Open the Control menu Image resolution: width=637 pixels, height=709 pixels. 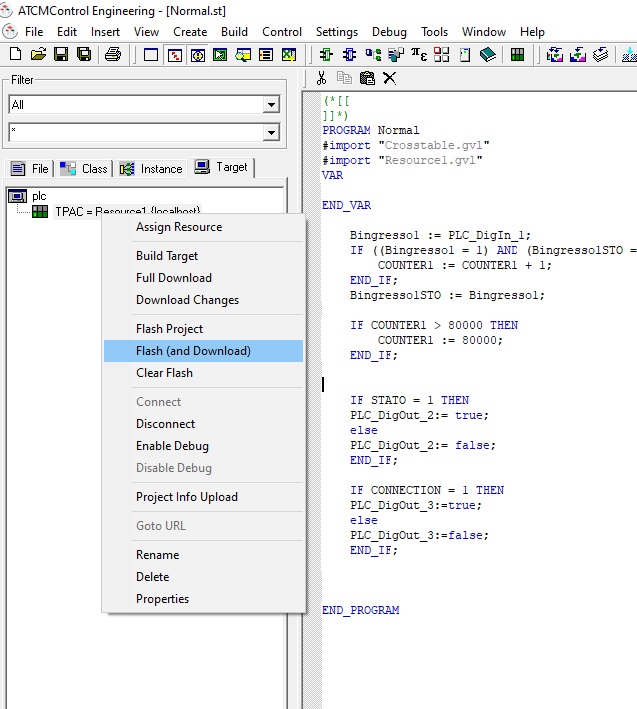[282, 32]
